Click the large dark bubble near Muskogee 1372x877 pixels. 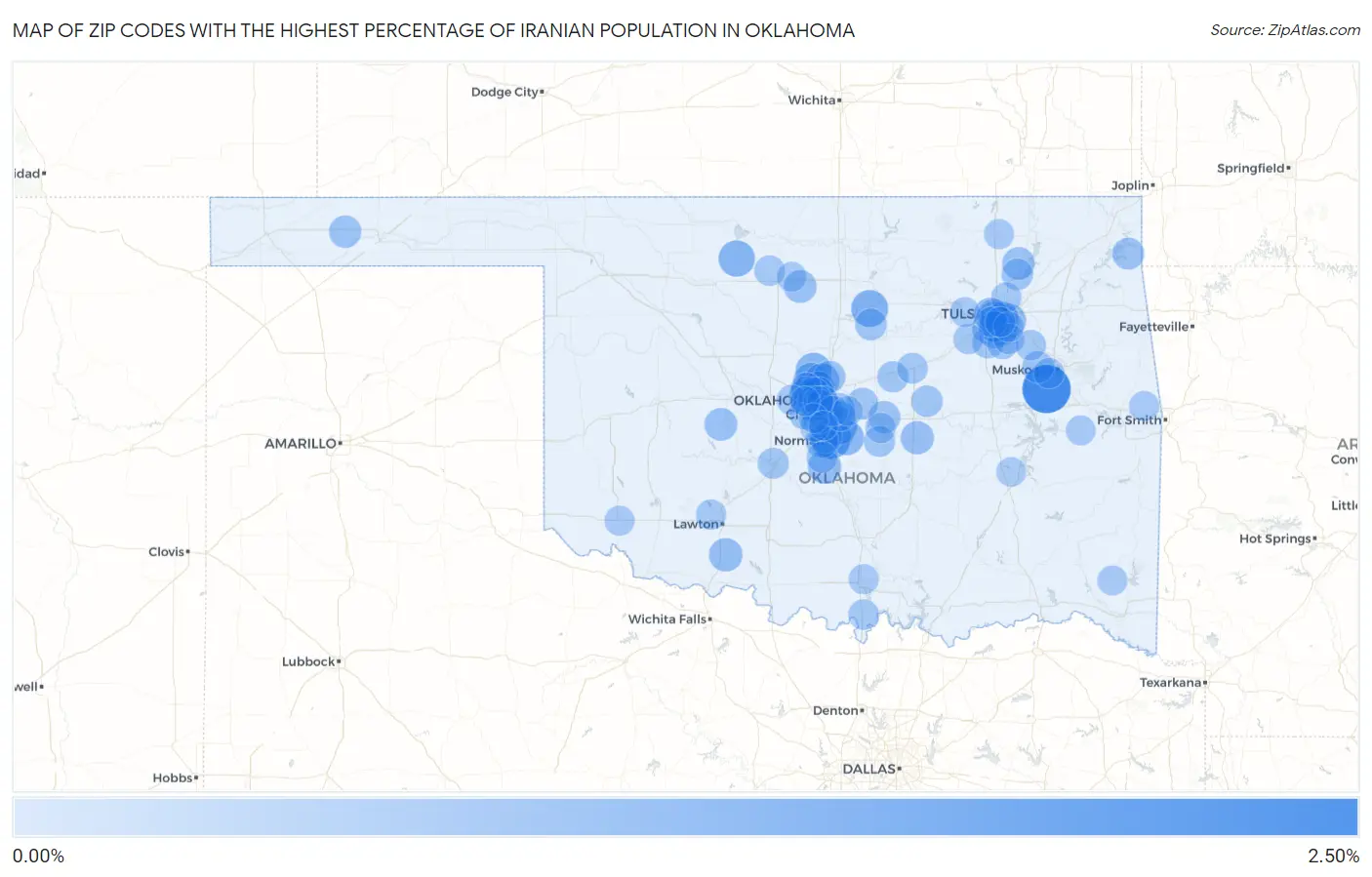pos(1046,389)
